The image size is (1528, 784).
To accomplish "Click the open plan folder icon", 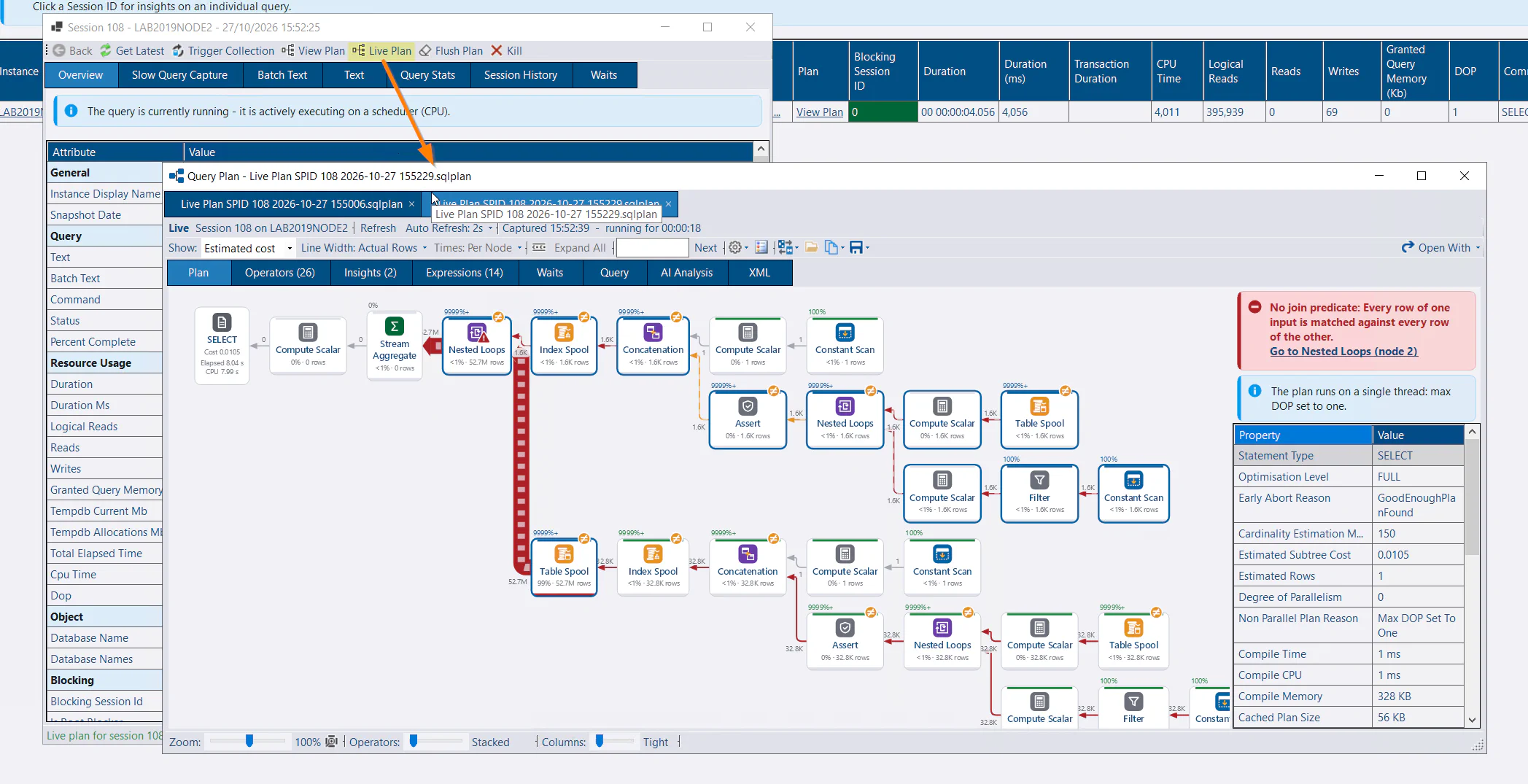I will coord(811,248).
